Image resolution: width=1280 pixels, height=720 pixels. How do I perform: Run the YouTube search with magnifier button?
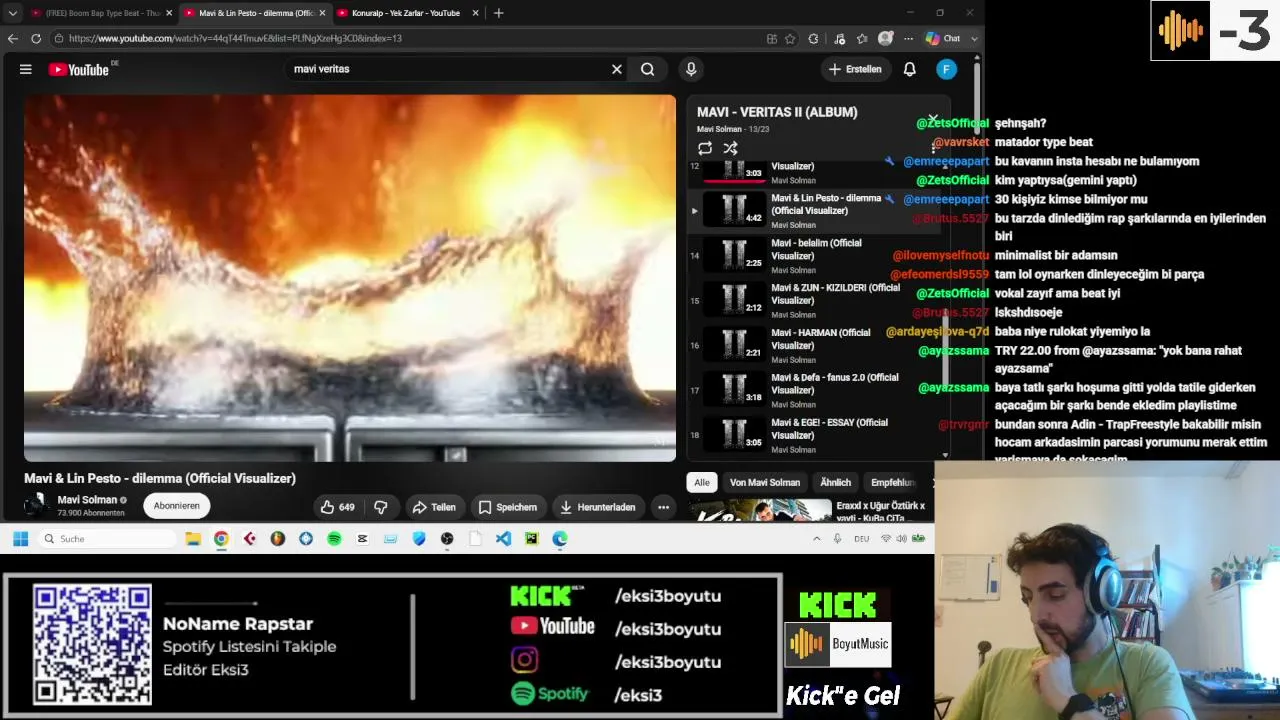point(648,69)
